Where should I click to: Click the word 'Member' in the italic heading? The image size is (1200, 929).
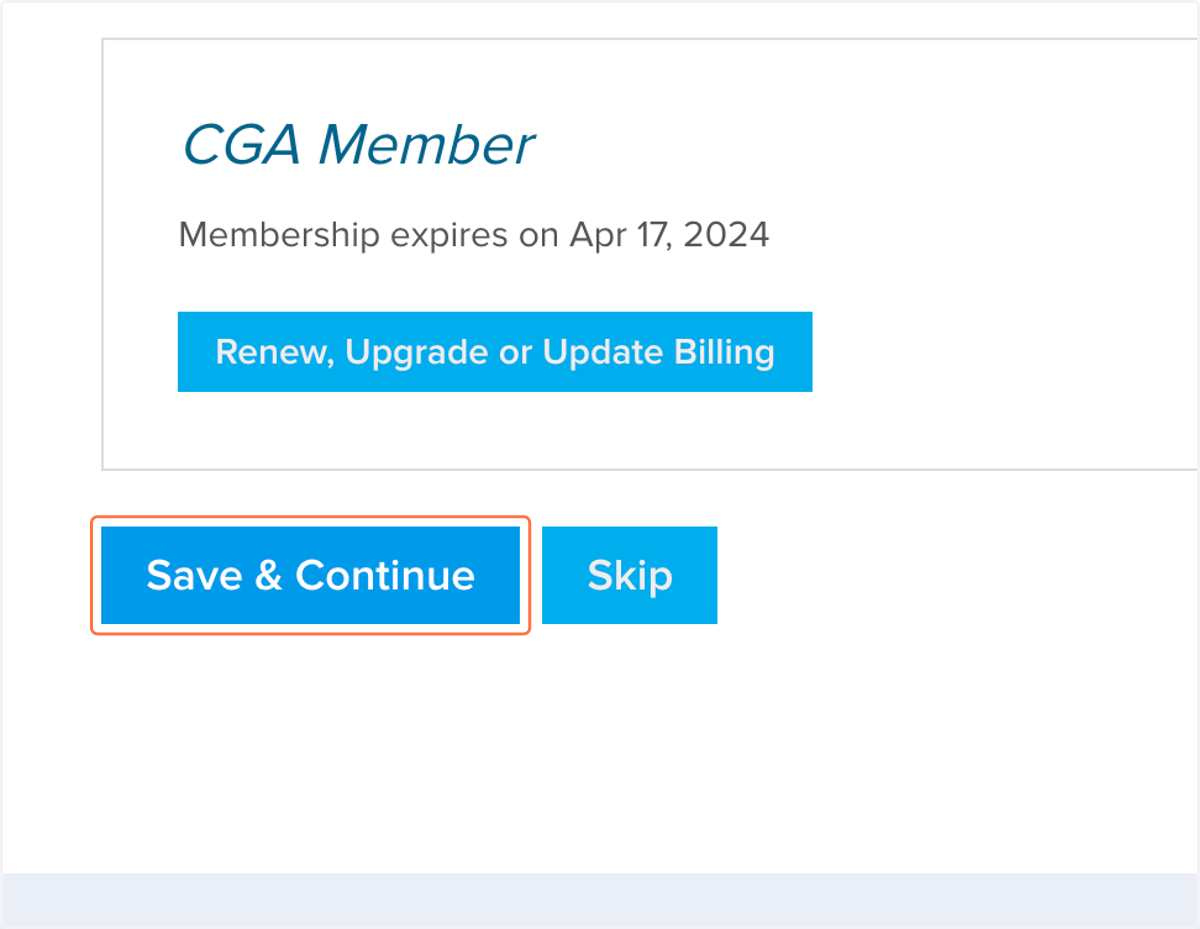click(426, 145)
